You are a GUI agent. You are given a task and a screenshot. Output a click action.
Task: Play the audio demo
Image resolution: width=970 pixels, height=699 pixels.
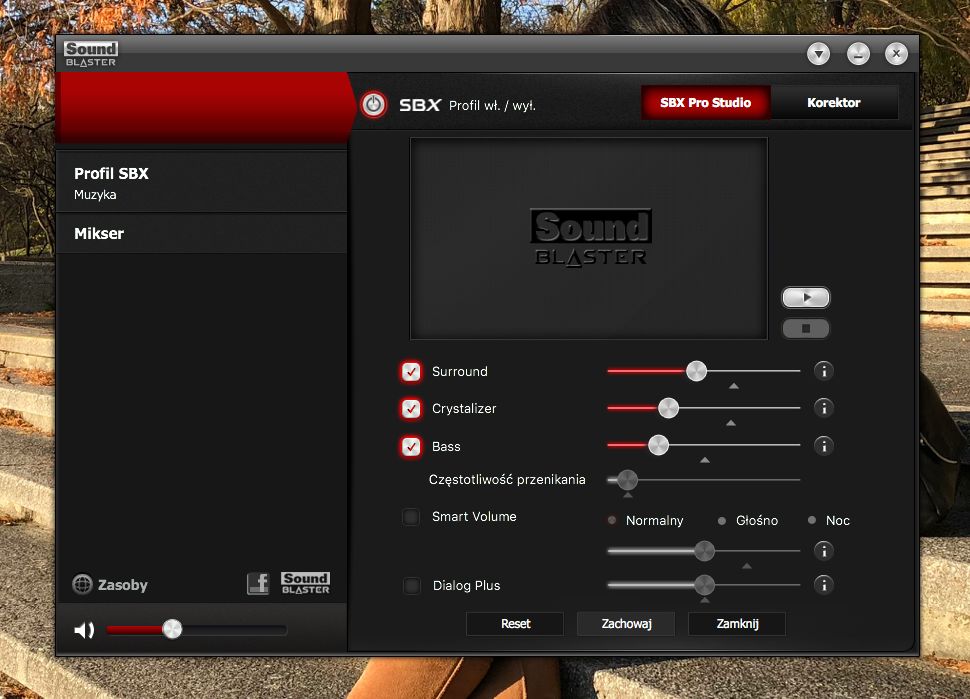point(805,298)
